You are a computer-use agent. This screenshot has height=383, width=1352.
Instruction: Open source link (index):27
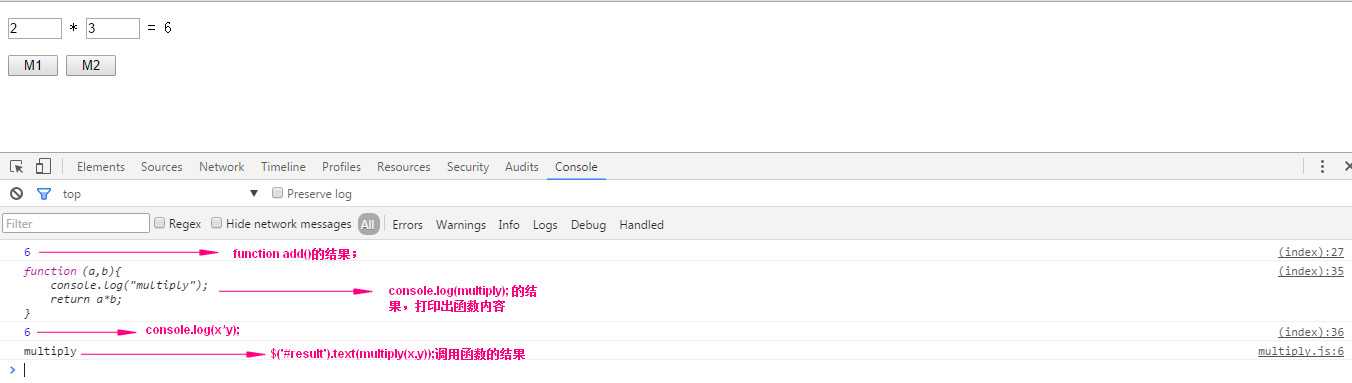coord(1311,253)
